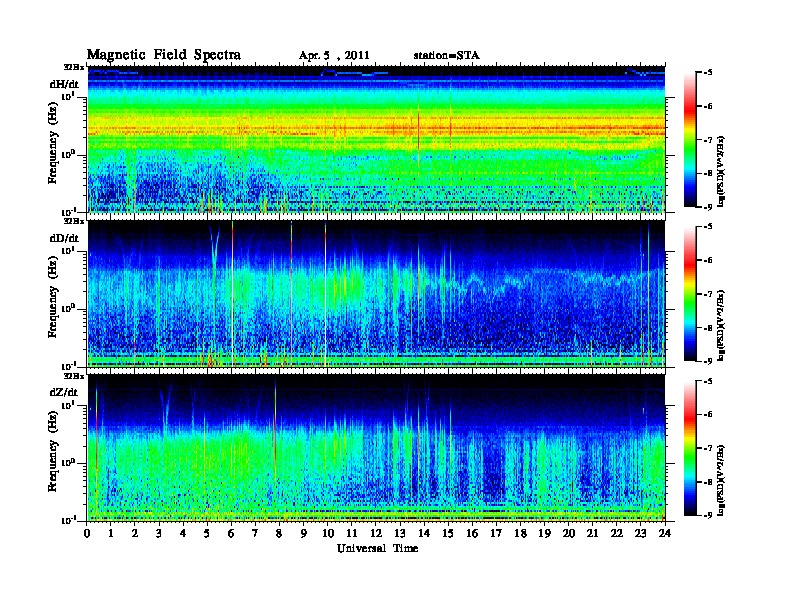
Task: Click the "3" tick on Universal Time axis
Action: pos(160,533)
